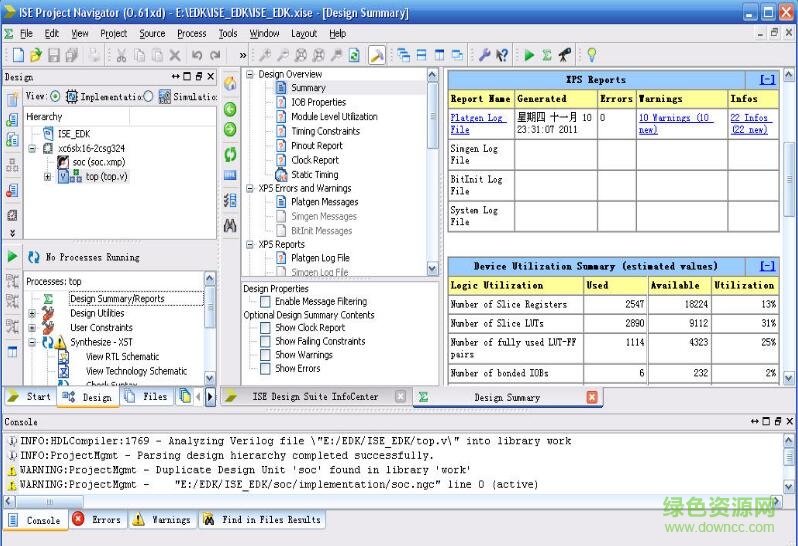
Task: Select Timing Constraints in design overview
Action: [325, 131]
